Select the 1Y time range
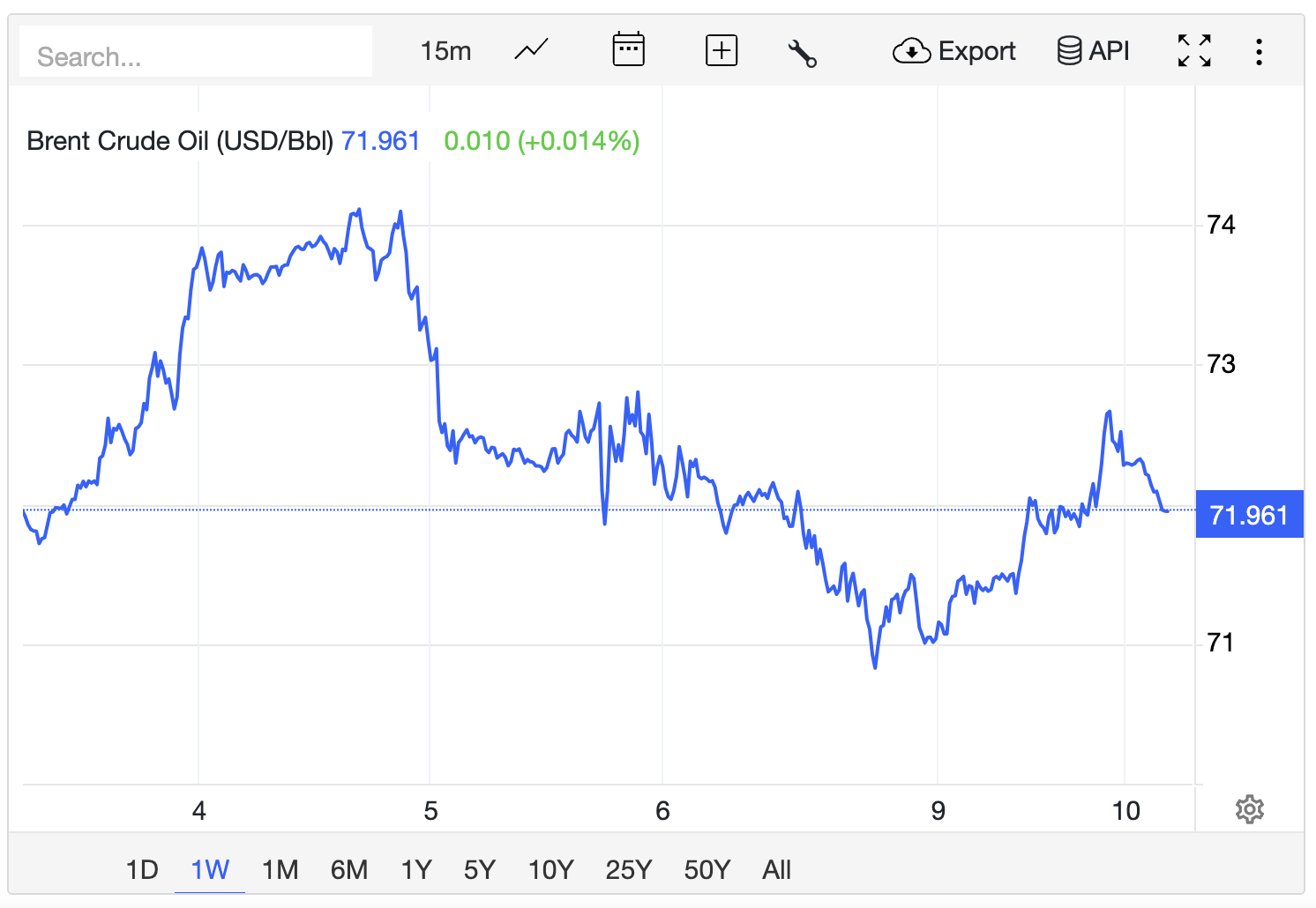Screen dimensions: 1316x908 pyautogui.click(x=416, y=870)
